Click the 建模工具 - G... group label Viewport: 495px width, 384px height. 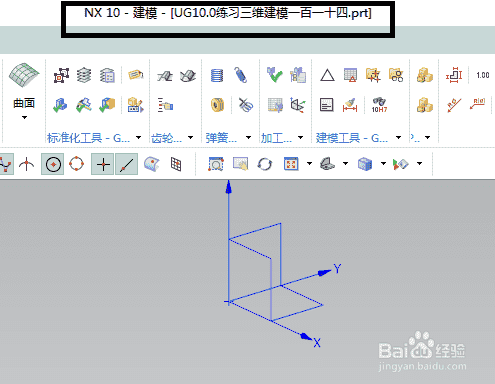tap(352, 138)
